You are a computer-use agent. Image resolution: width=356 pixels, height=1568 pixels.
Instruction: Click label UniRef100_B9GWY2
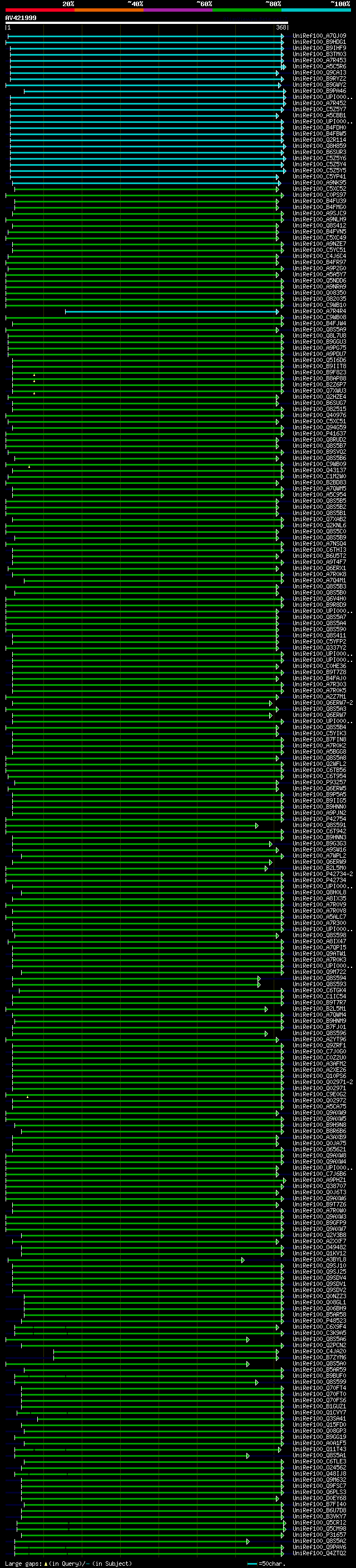coord(319,85)
